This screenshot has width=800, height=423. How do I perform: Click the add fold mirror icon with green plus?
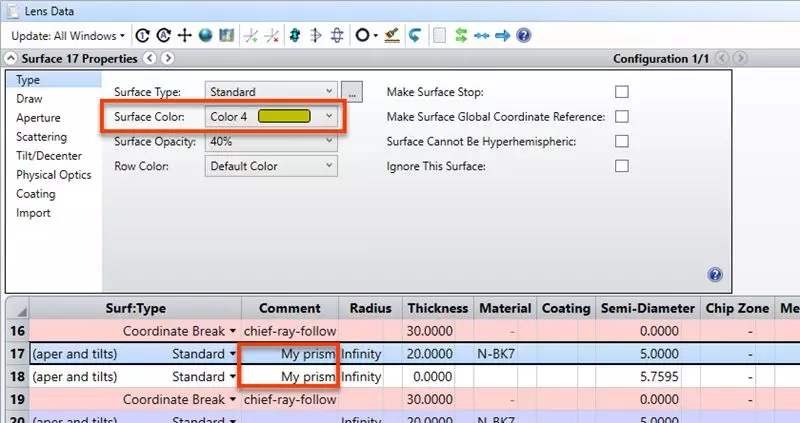pos(251,35)
